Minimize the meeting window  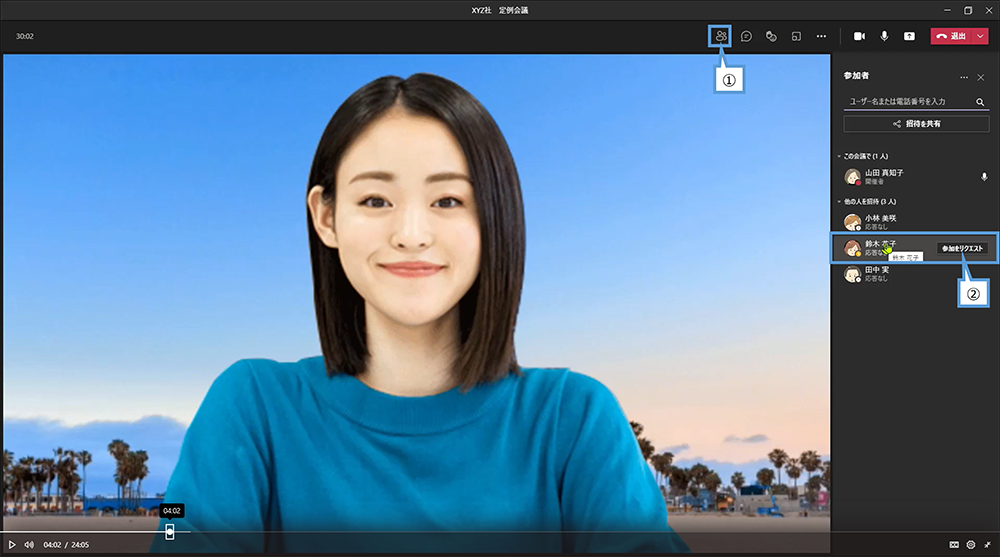click(x=948, y=10)
